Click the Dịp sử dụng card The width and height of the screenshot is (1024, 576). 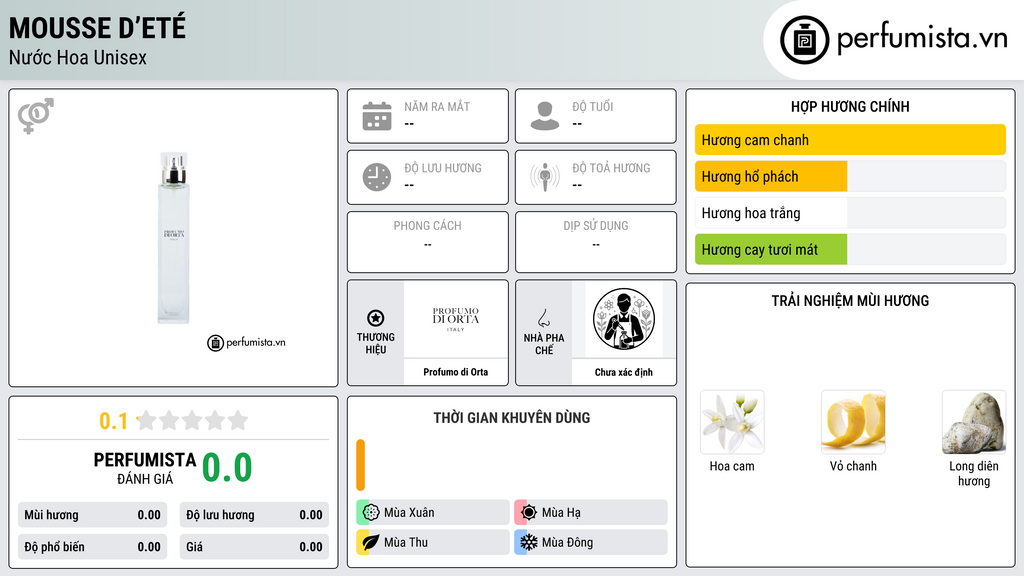(596, 242)
